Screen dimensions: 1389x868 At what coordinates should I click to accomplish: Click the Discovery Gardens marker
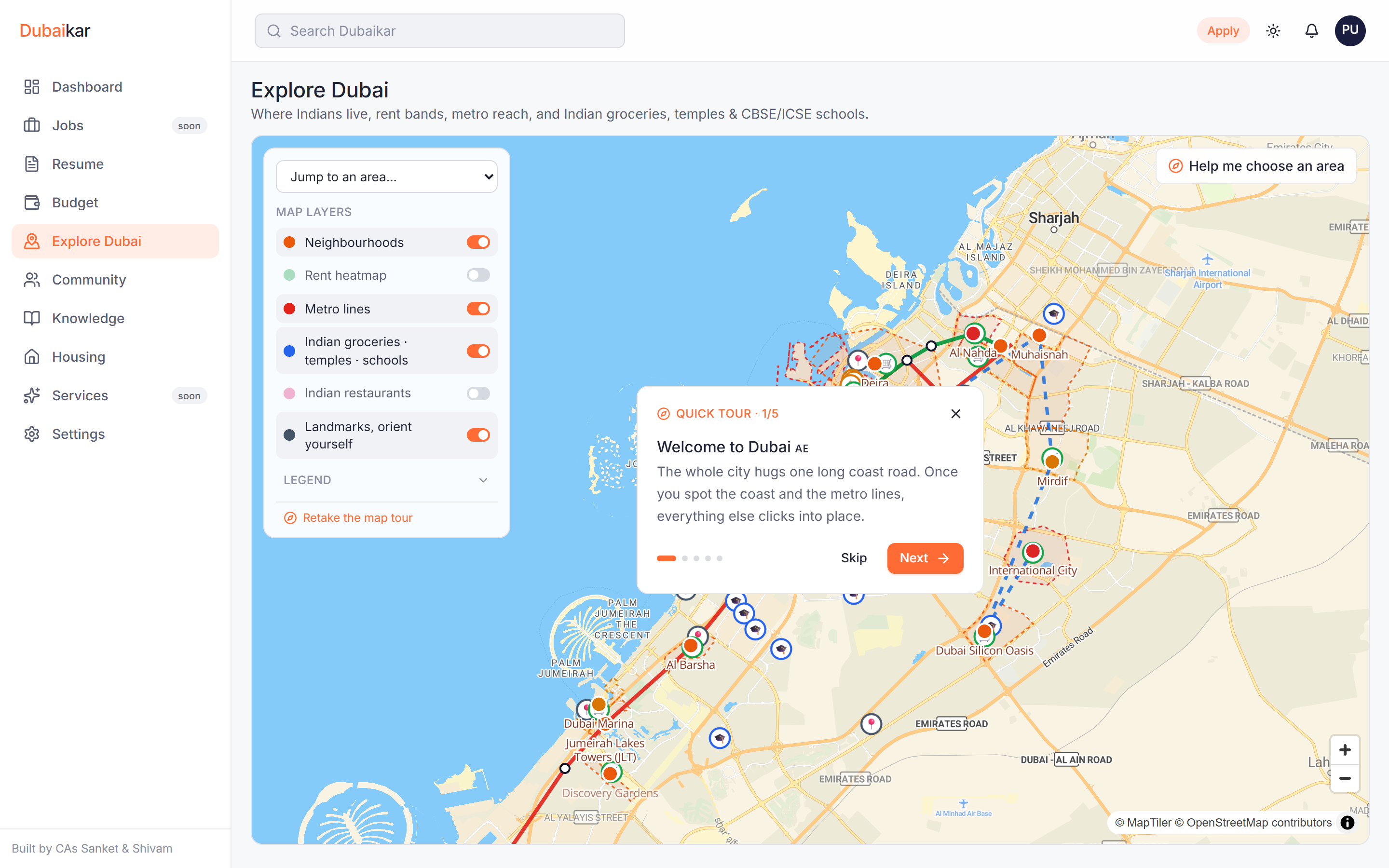click(x=610, y=773)
